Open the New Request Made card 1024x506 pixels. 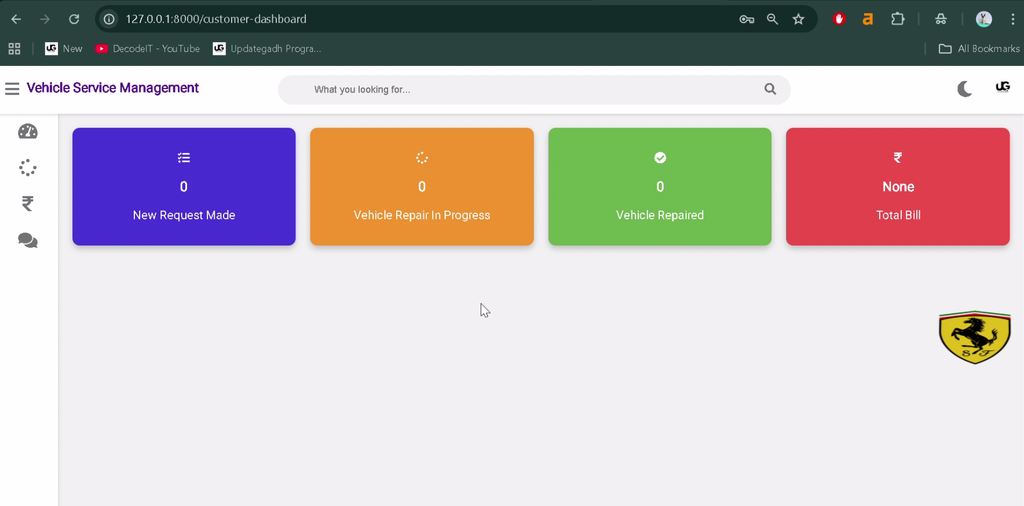pos(184,187)
